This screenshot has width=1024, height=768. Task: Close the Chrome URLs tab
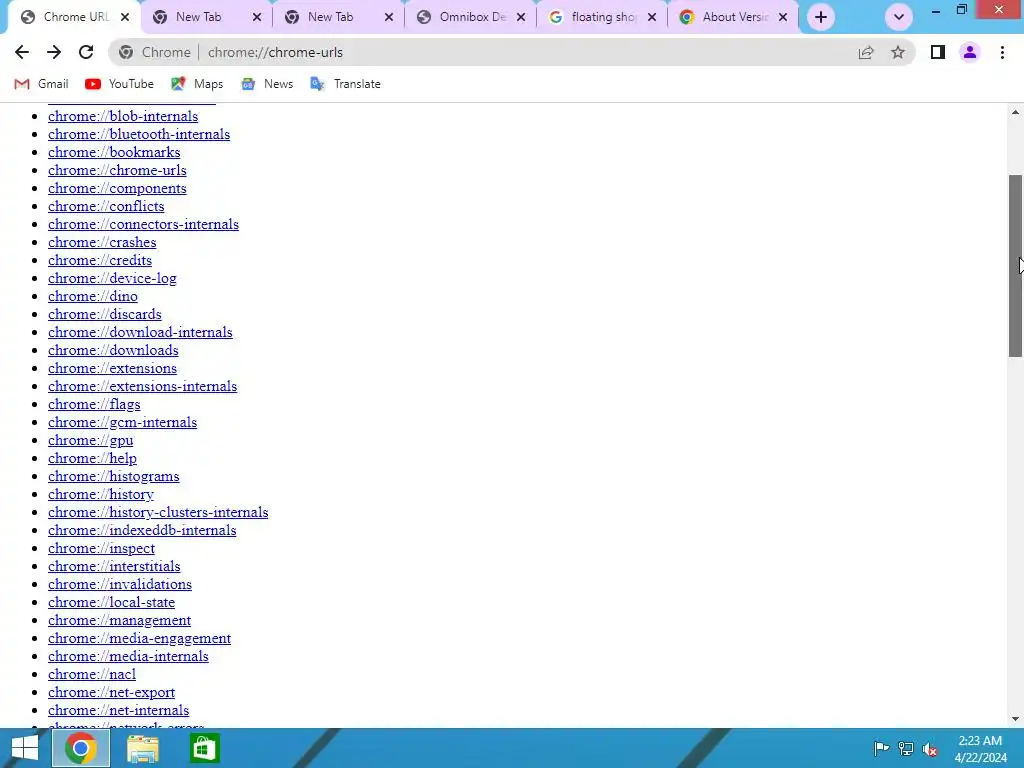pos(125,17)
